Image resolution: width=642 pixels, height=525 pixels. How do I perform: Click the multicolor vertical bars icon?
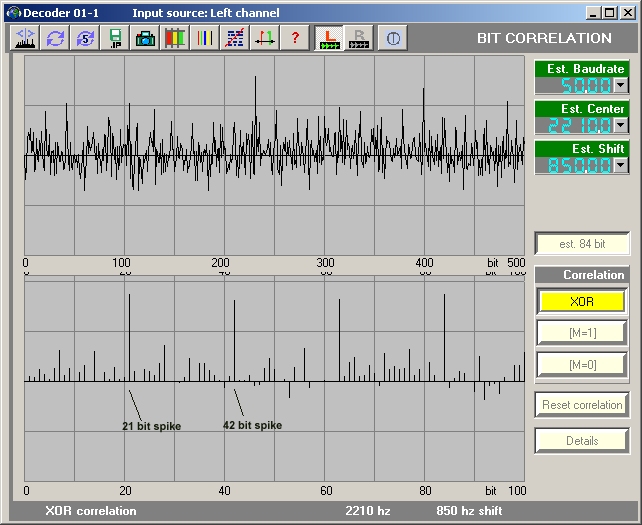pyautogui.click(x=205, y=38)
